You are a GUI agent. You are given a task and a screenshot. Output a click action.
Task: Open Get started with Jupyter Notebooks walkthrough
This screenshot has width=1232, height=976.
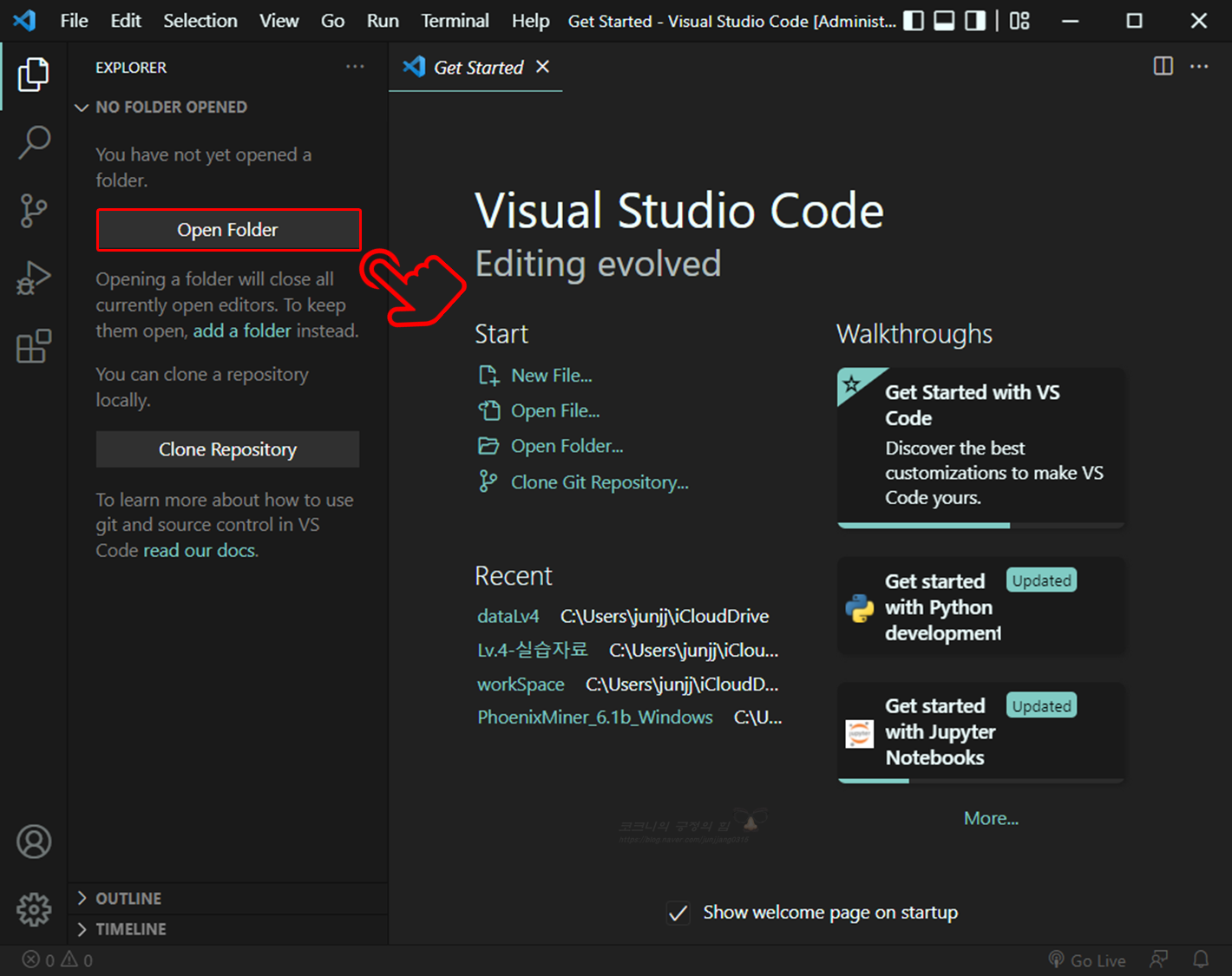pos(981,732)
